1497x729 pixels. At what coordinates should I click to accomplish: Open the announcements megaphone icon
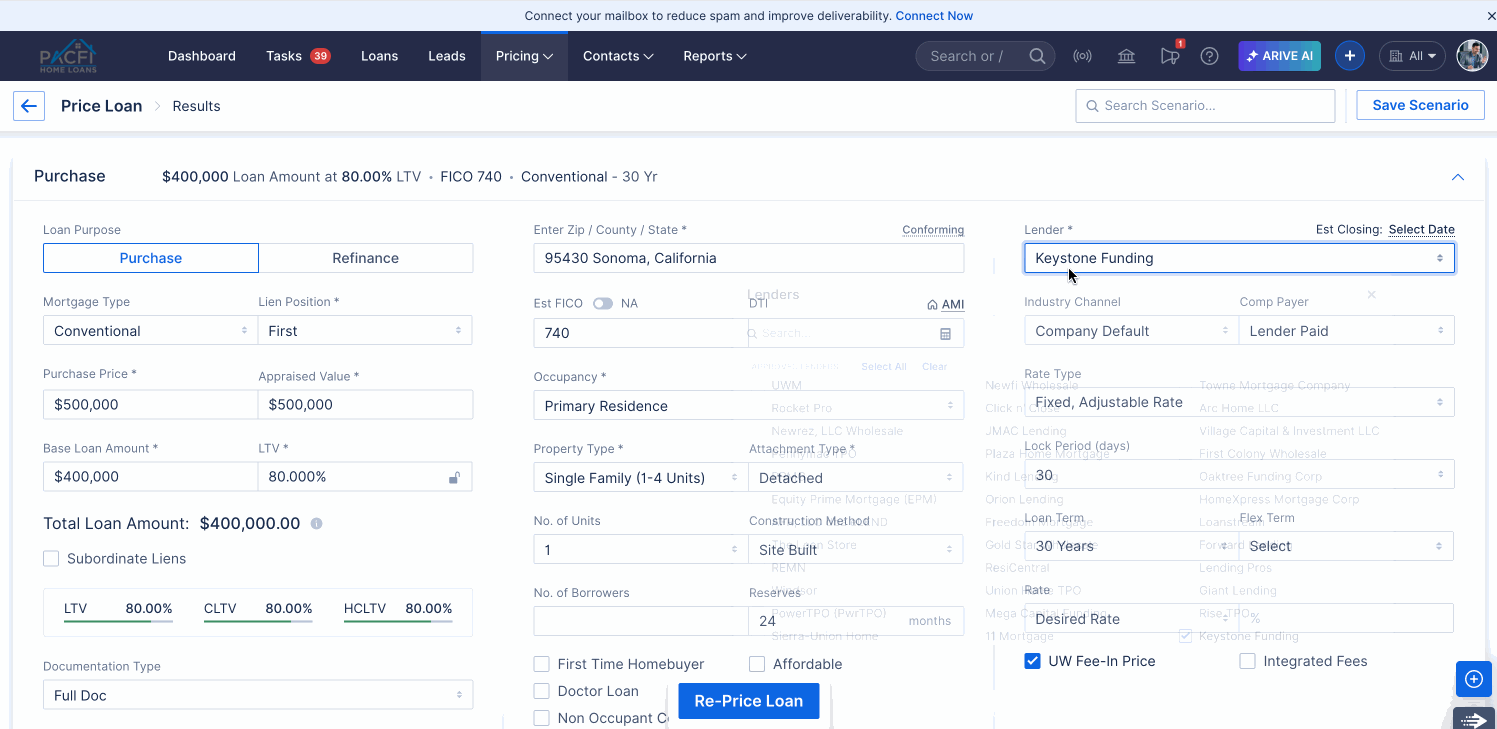pyautogui.click(x=1169, y=56)
